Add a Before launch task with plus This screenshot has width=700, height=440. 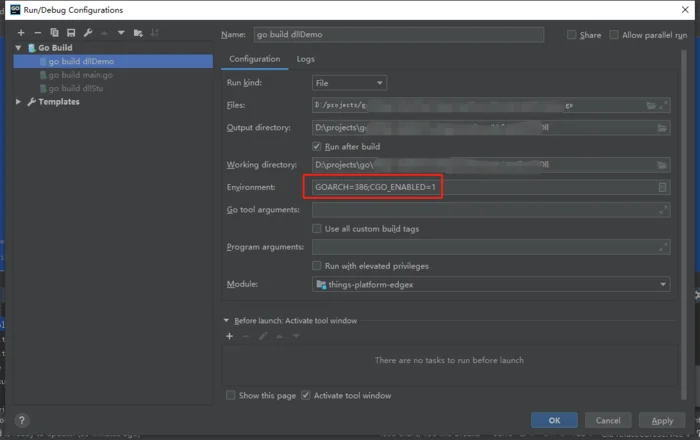[x=229, y=336]
